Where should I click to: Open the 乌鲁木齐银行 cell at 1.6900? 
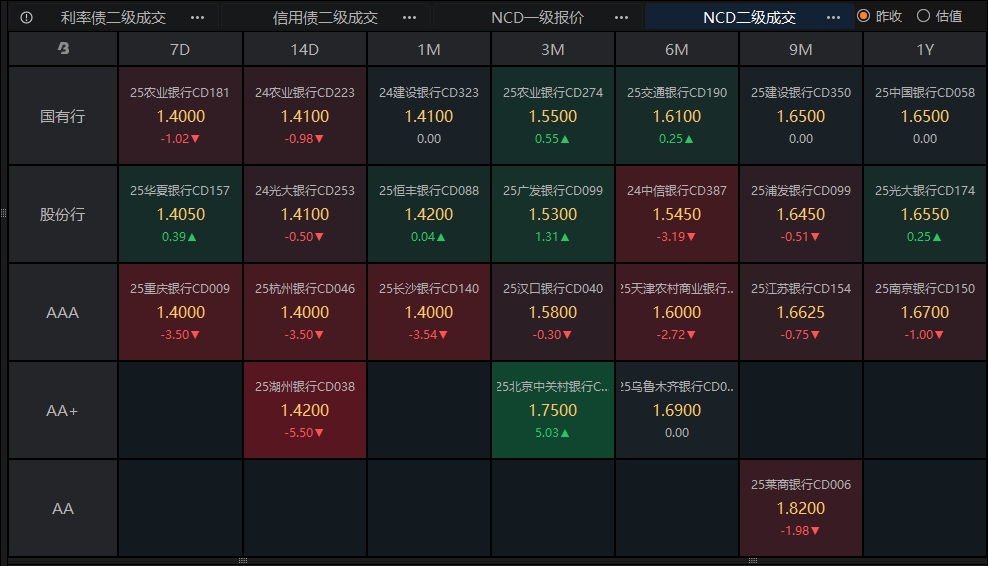pyautogui.click(x=677, y=410)
